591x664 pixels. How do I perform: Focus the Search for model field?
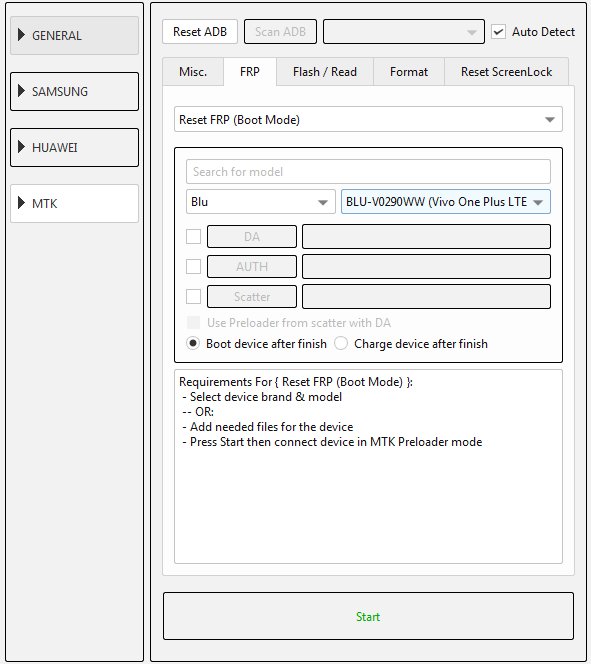pos(368,172)
